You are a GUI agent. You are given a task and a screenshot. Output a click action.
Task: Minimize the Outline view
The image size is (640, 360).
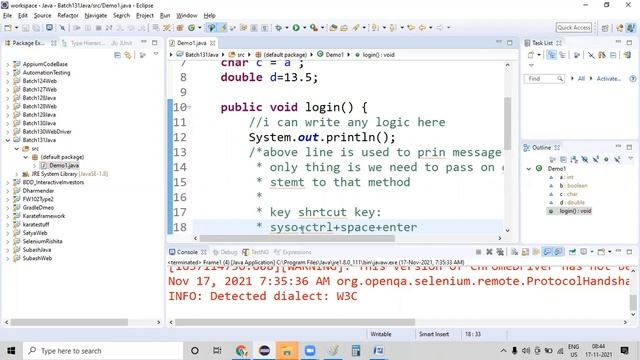[618, 147]
